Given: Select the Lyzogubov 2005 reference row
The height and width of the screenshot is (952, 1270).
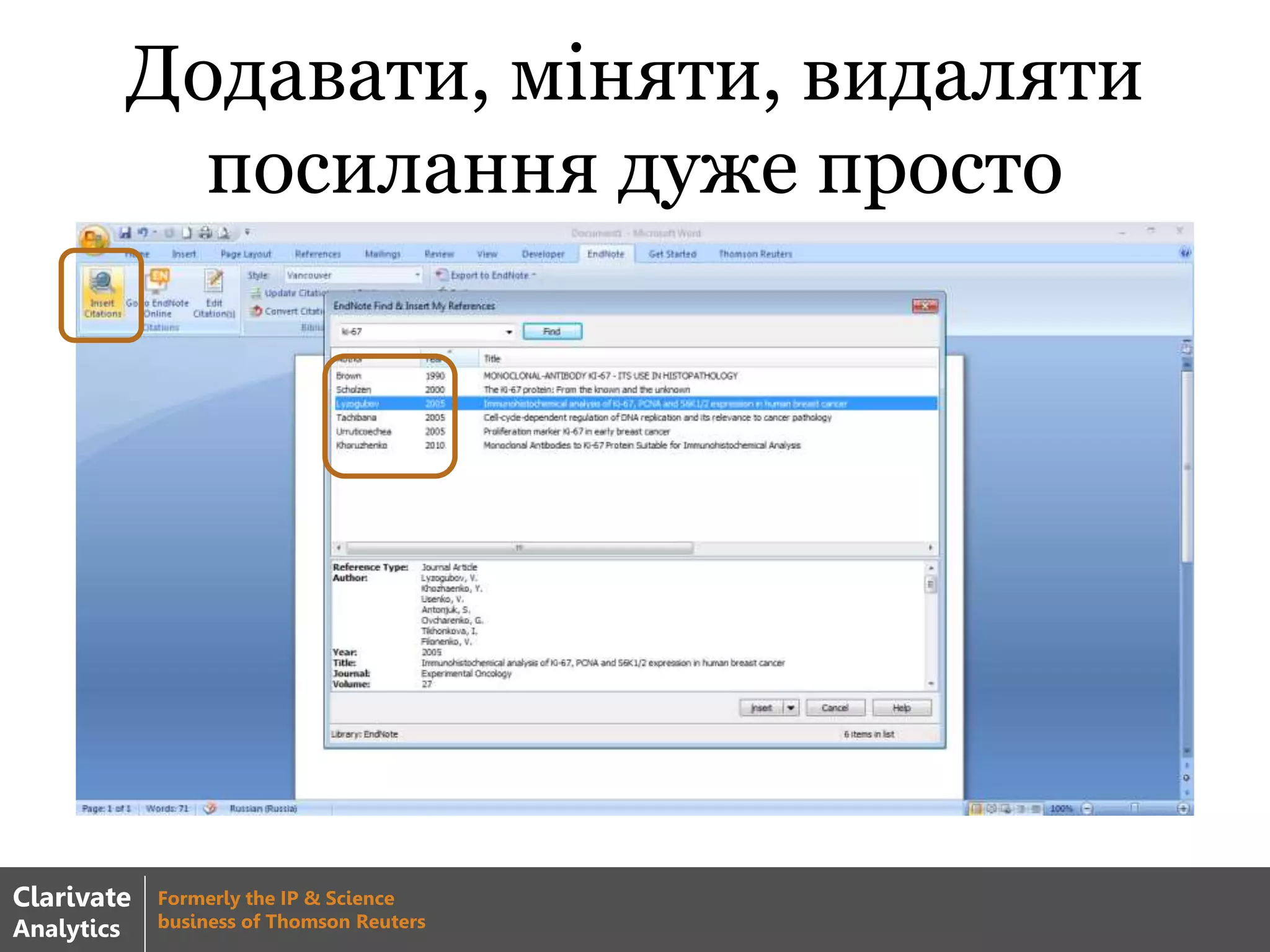Looking at the screenshot, I should pyautogui.click(x=635, y=403).
